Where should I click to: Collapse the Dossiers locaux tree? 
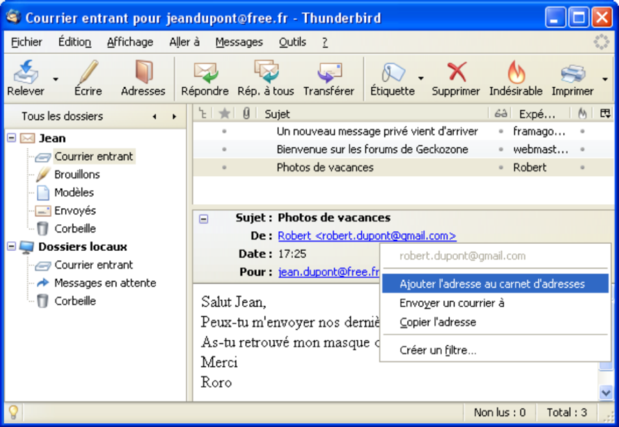(x=11, y=247)
